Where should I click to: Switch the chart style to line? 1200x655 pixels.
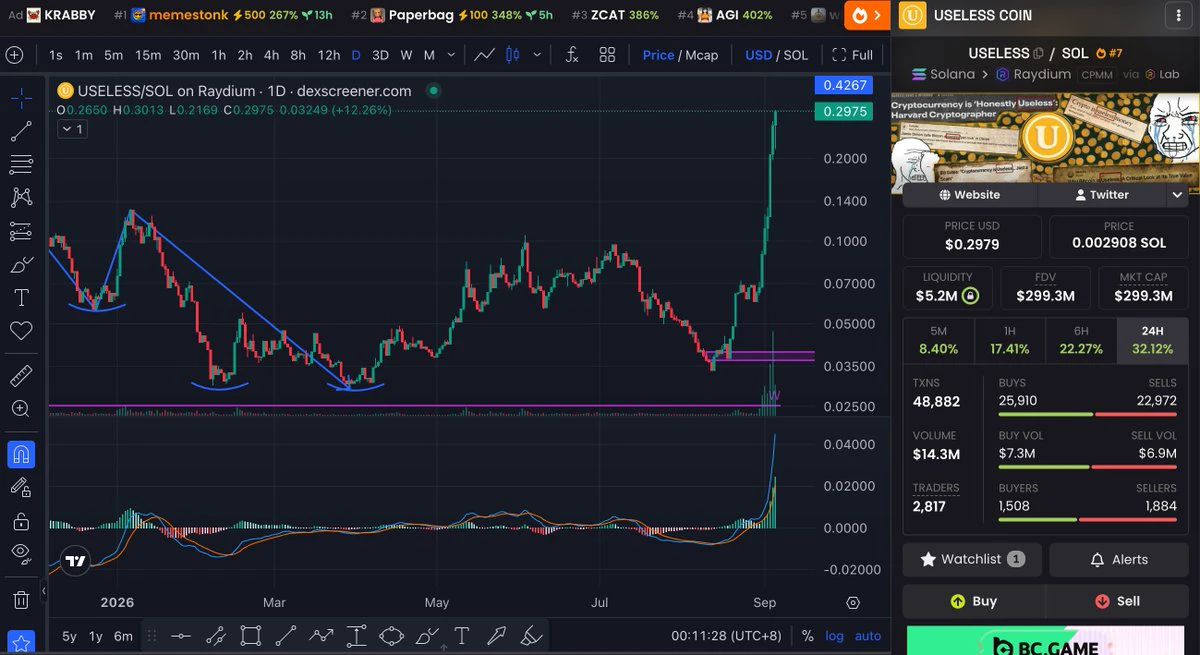[x=485, y=55]
